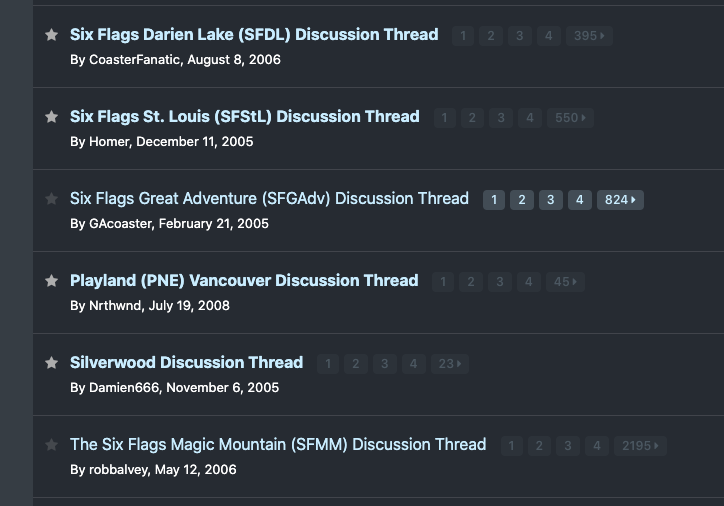The height and width of the screenshot is (506, 724).
Task: Go to page 3 of Six Flags St. Louis thread
Action: point(501,118)
